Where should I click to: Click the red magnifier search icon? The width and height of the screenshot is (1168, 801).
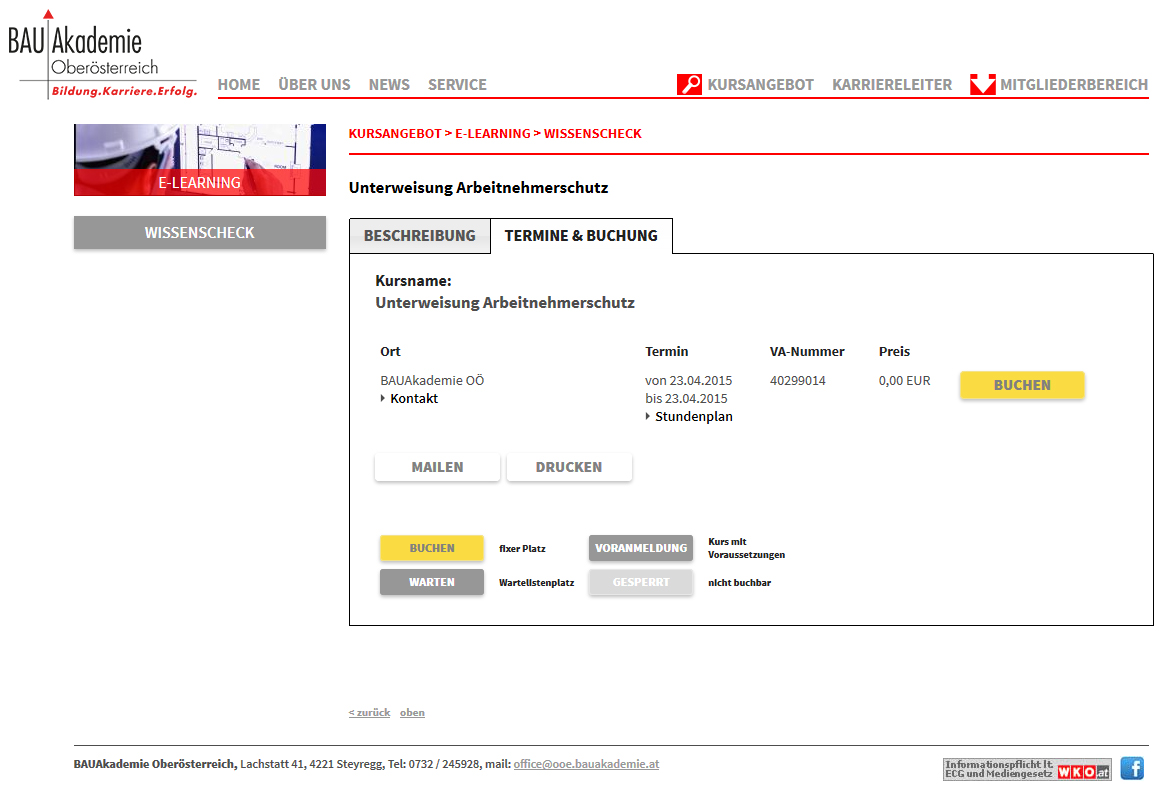point(689,84)
